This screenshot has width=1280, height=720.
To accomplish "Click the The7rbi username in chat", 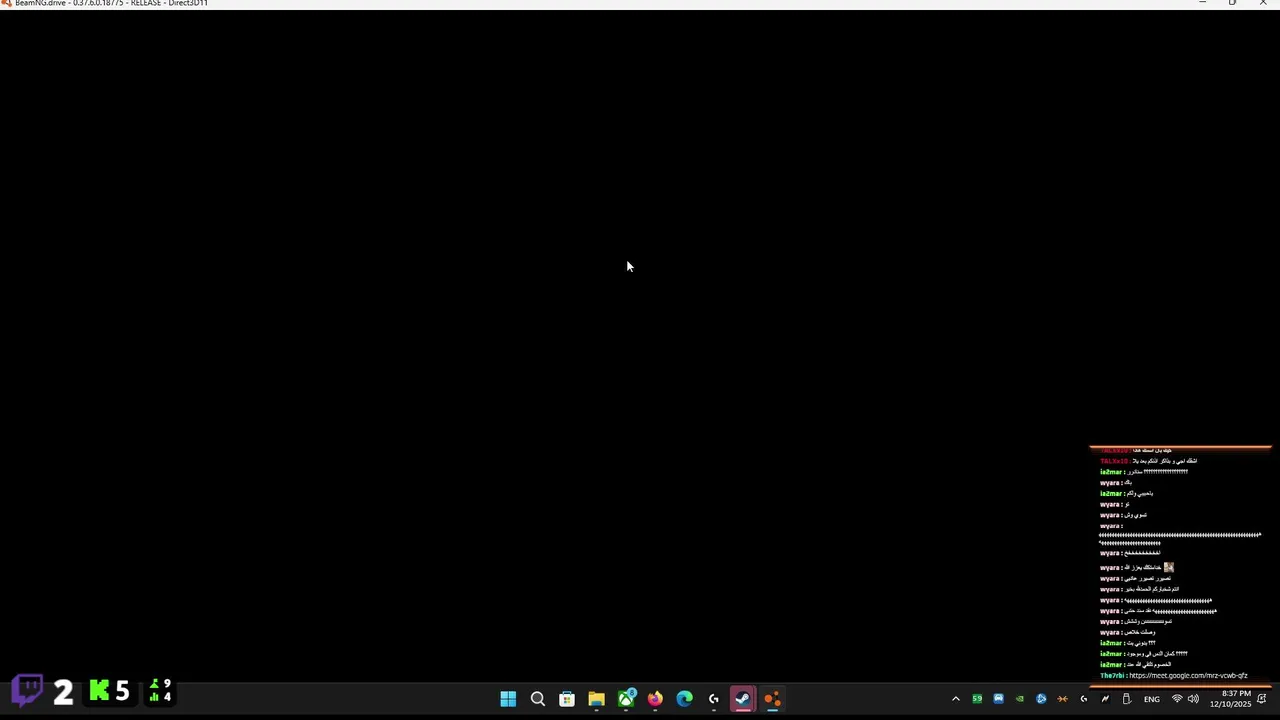I will [1111, 676].
